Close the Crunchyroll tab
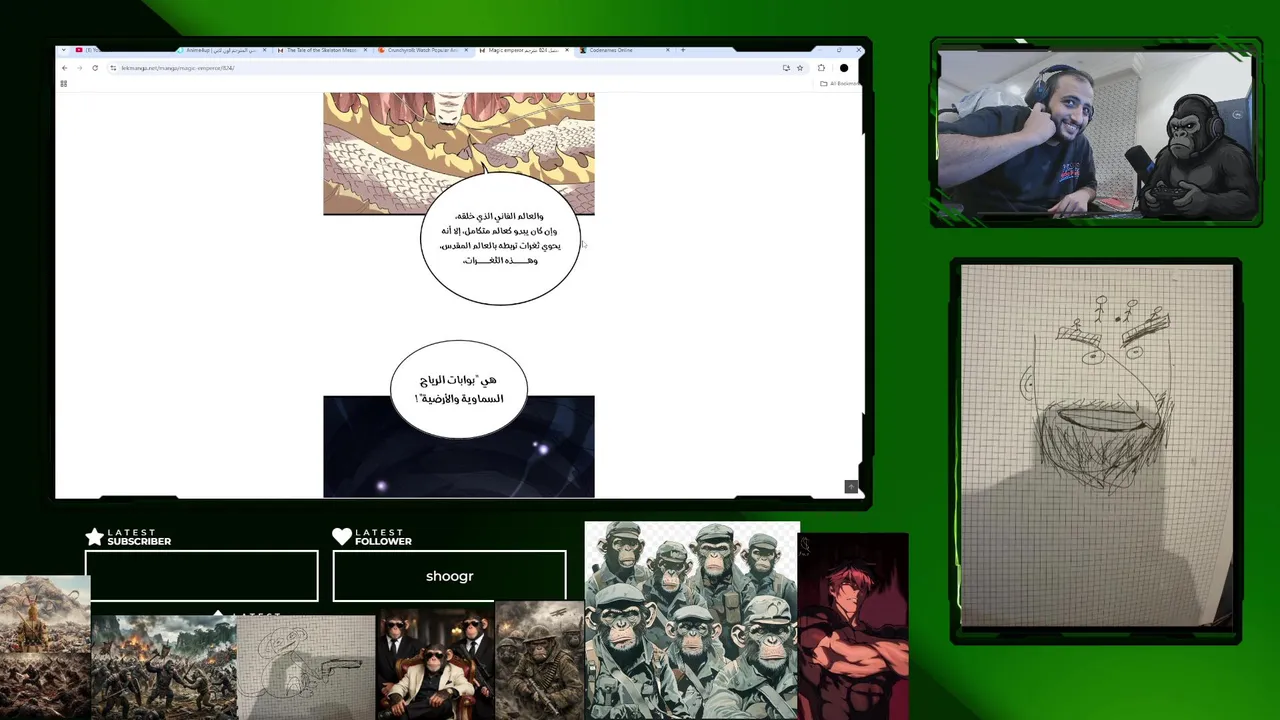The image size is (1280, 720). [466, 50]
